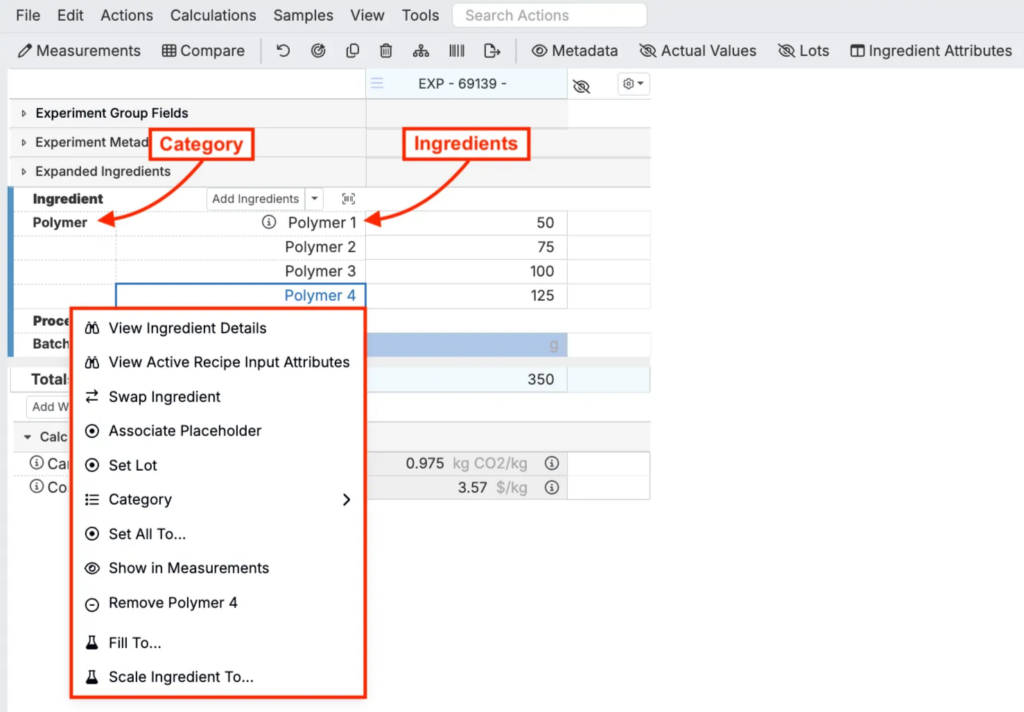Click the copy duplicate icon

coord(352,51)
